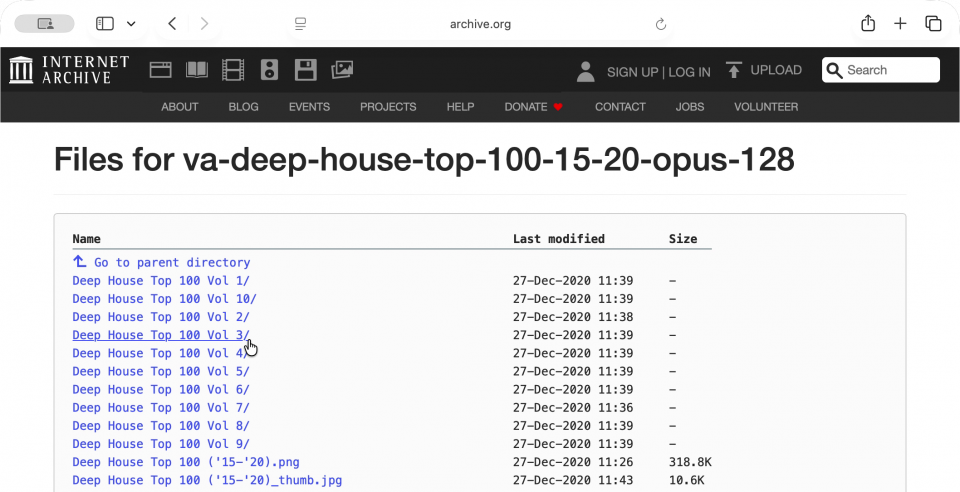The height and width of the screenshot is (492, 960).
Task: Open the Images icon in navbar
Action: pos(342,70)
